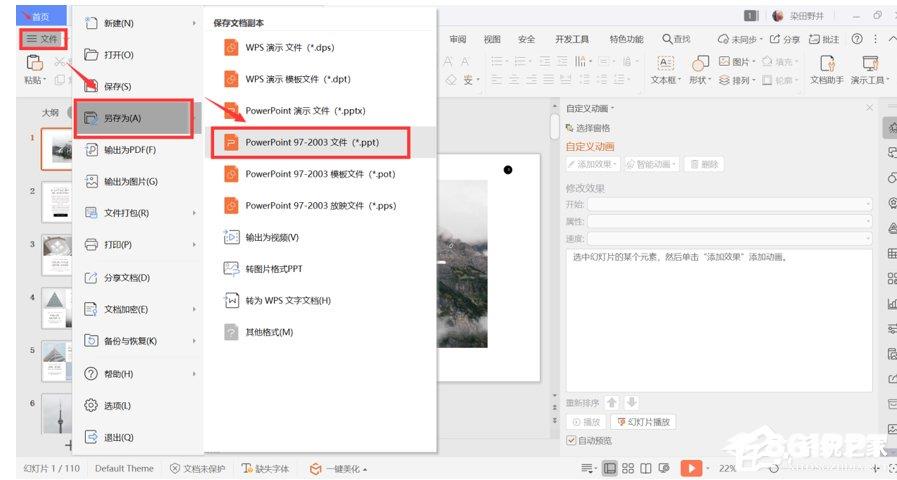Click the 删除 animation button

(x=704, y=164)
